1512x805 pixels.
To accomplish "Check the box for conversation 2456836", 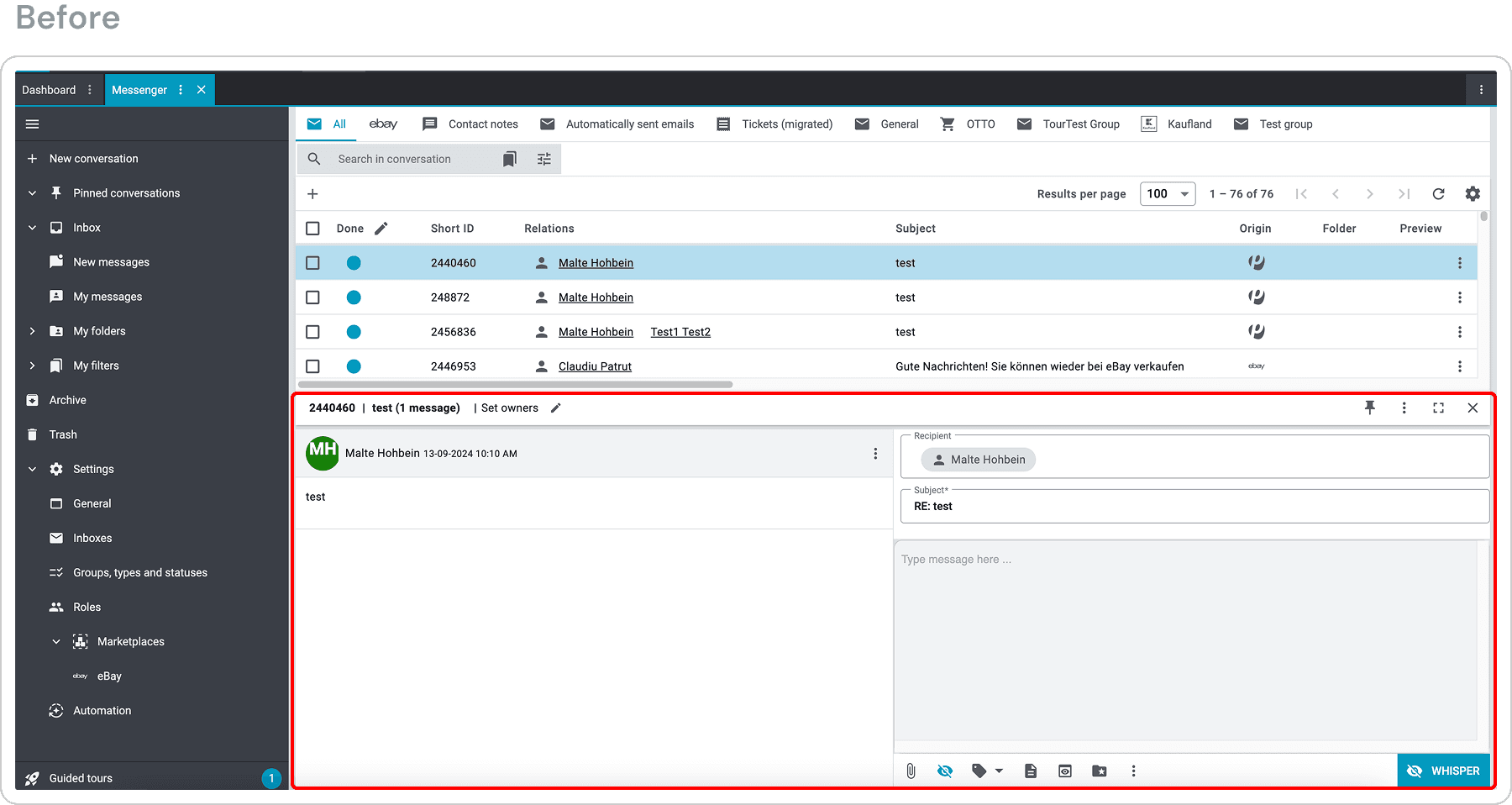I will [x=312, y=332].
